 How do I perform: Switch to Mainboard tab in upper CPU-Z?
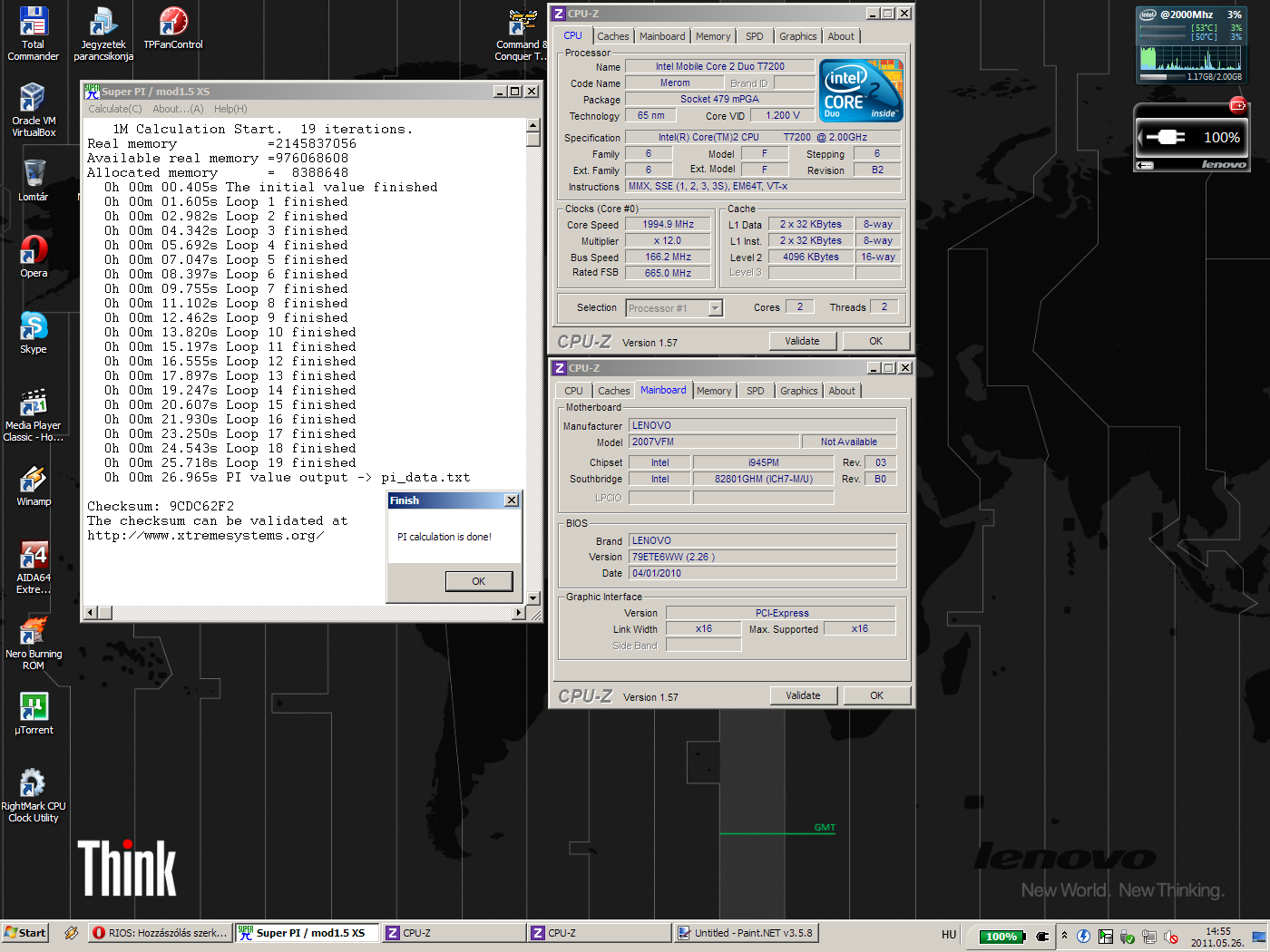(x=662, y=36)
